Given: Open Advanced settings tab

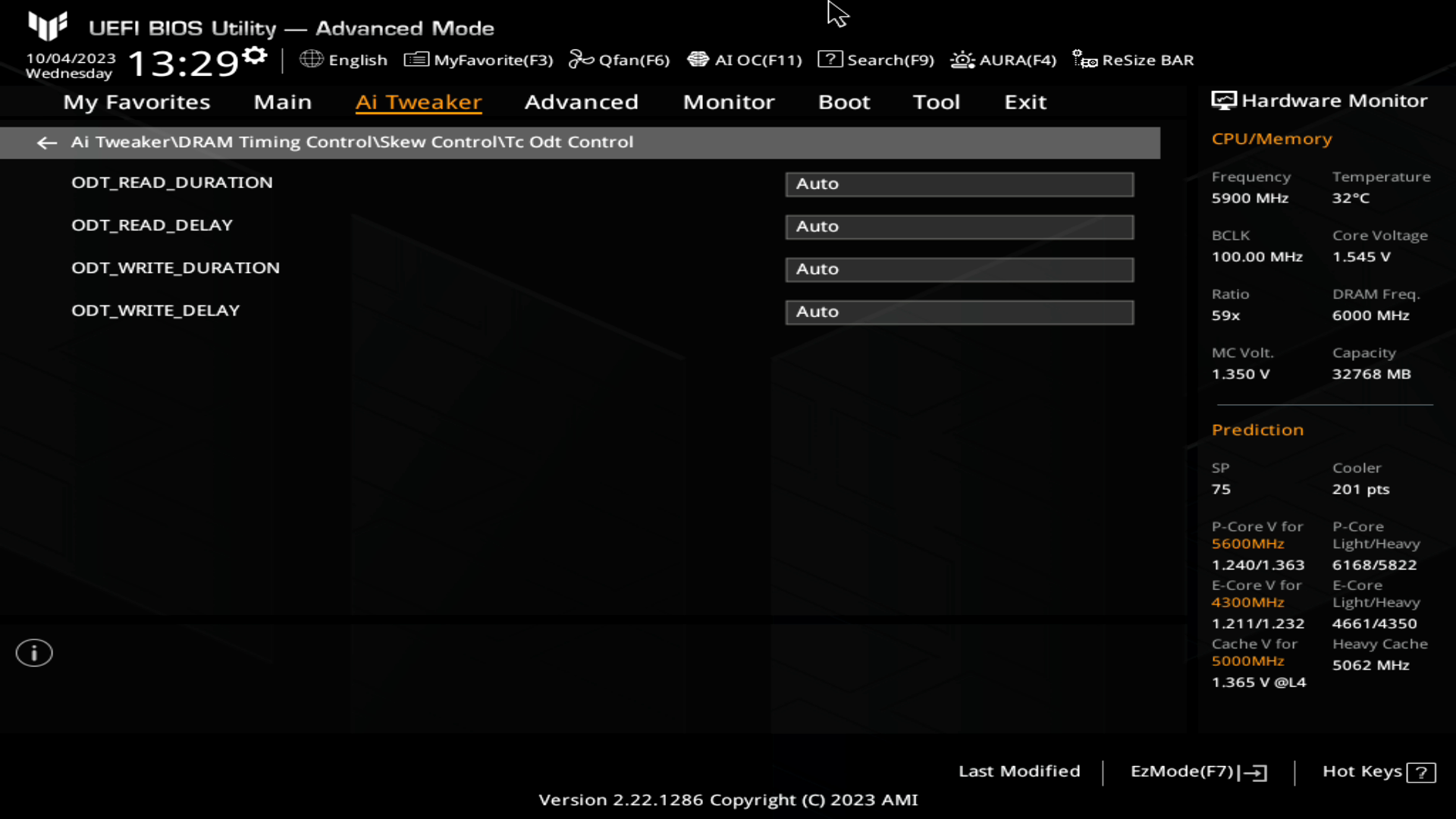Looking at the screenshot, I should click(x=581, y=101).
